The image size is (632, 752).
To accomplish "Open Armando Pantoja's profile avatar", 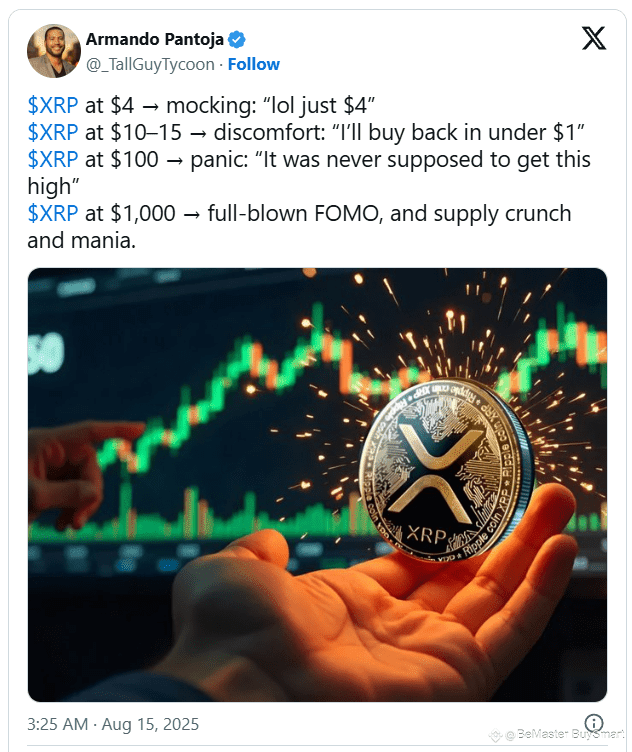I will [54, 51].
